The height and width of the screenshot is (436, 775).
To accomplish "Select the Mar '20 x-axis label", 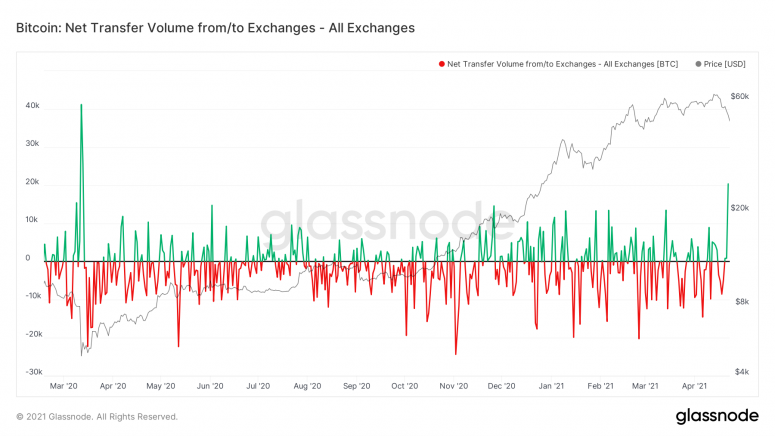I will pyautogui.click(x=63, y=386).
